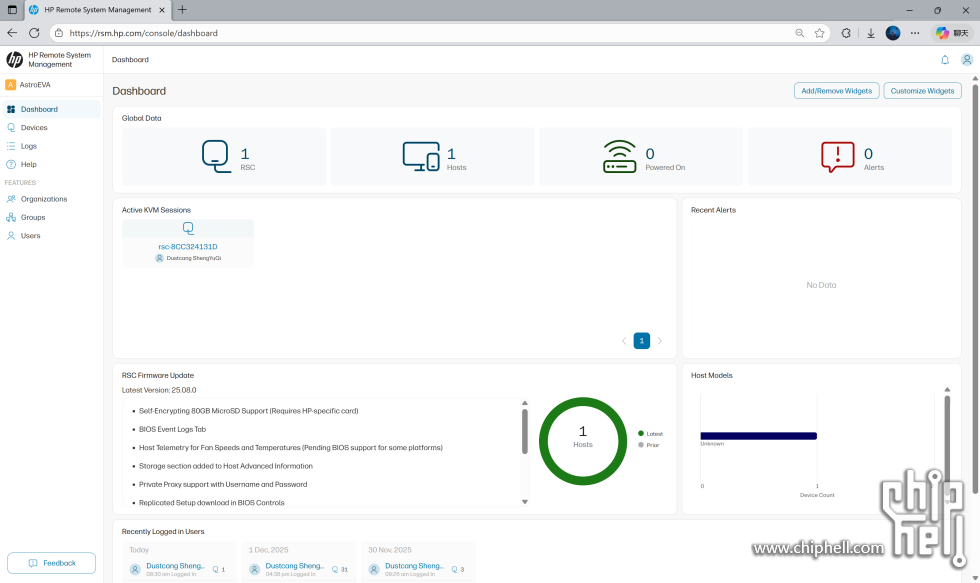Switch to the HP Remote System Management tab

tap(97, 10)
